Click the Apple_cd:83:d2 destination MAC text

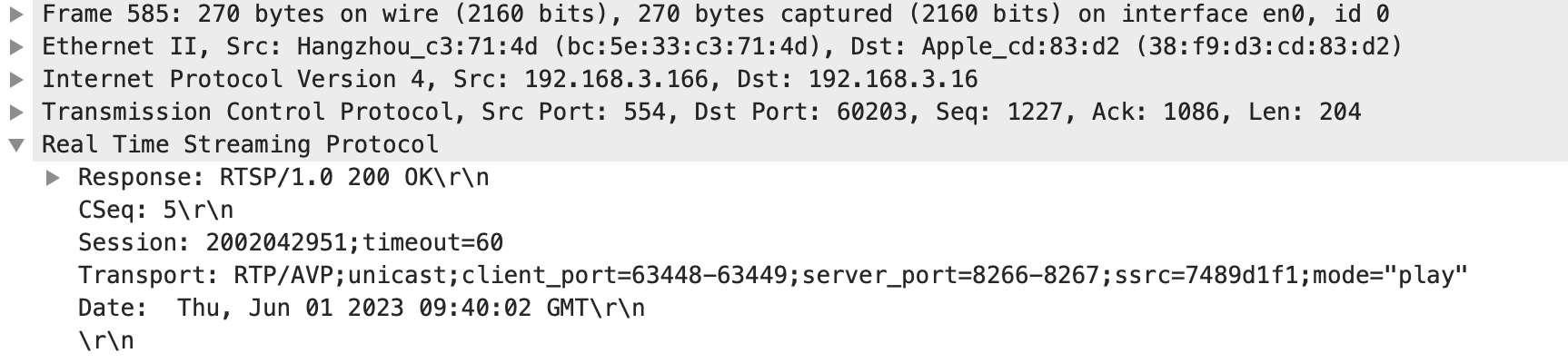coord(1020,46)
